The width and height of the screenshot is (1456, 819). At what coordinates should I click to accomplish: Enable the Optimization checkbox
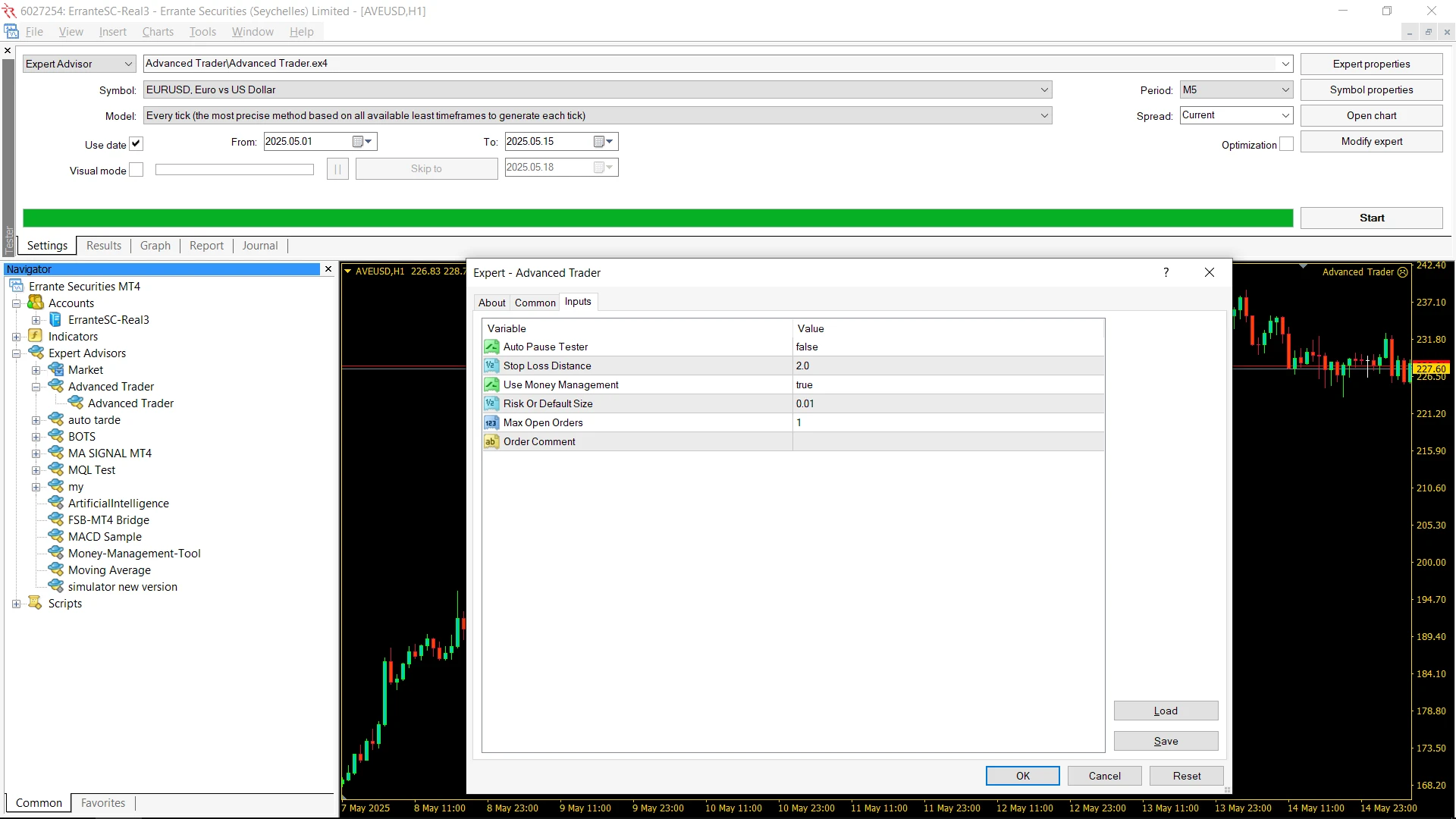pyautogui.click(x=1286, y=144)
